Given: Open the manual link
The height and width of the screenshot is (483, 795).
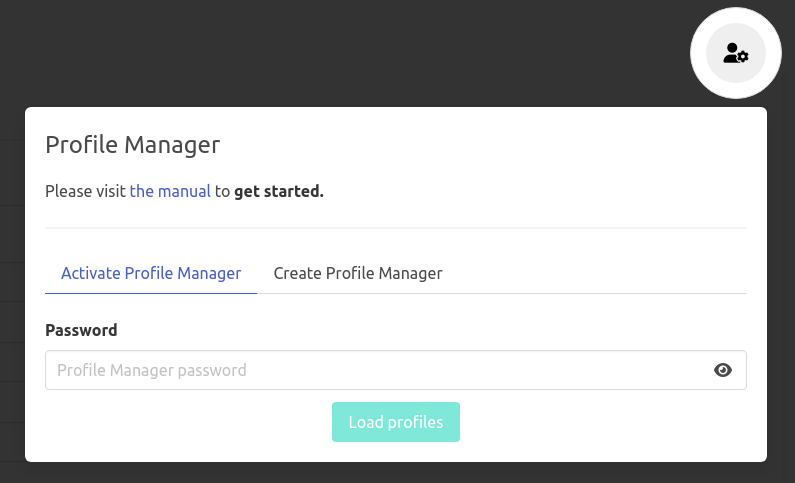Looking at the screenshot, I should coord(170,191).
